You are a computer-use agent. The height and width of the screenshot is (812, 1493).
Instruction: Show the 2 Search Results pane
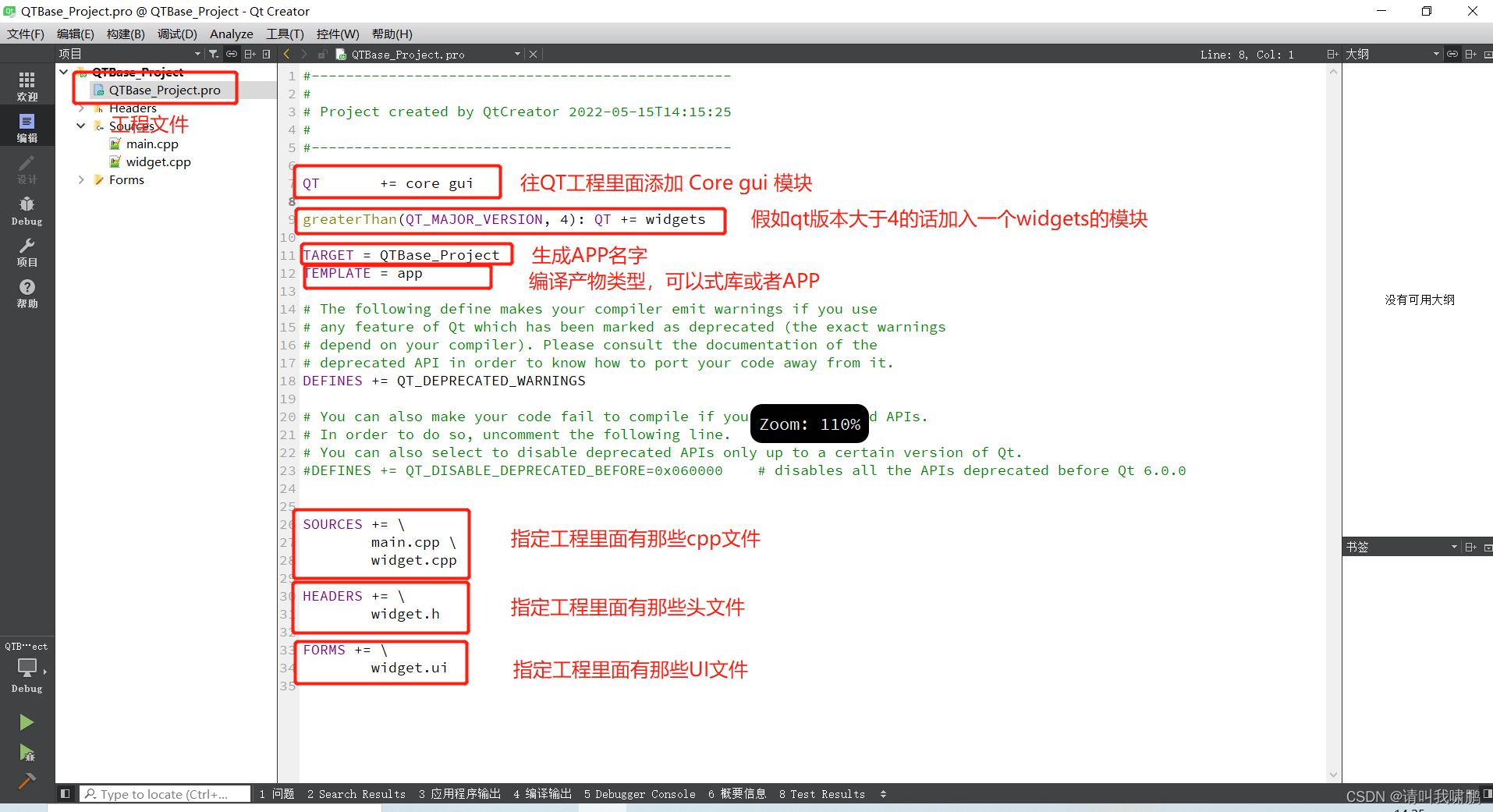click(356, 794)
